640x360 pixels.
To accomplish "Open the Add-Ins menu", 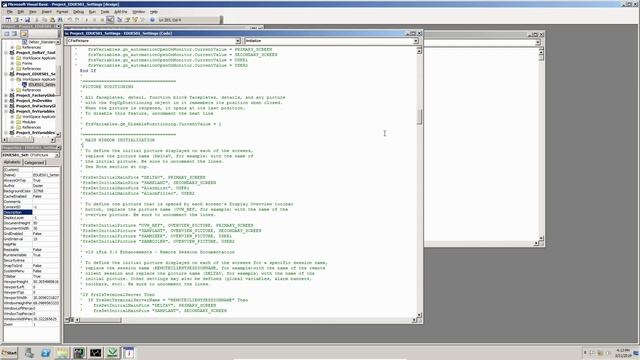I will [x=121, y=12].
